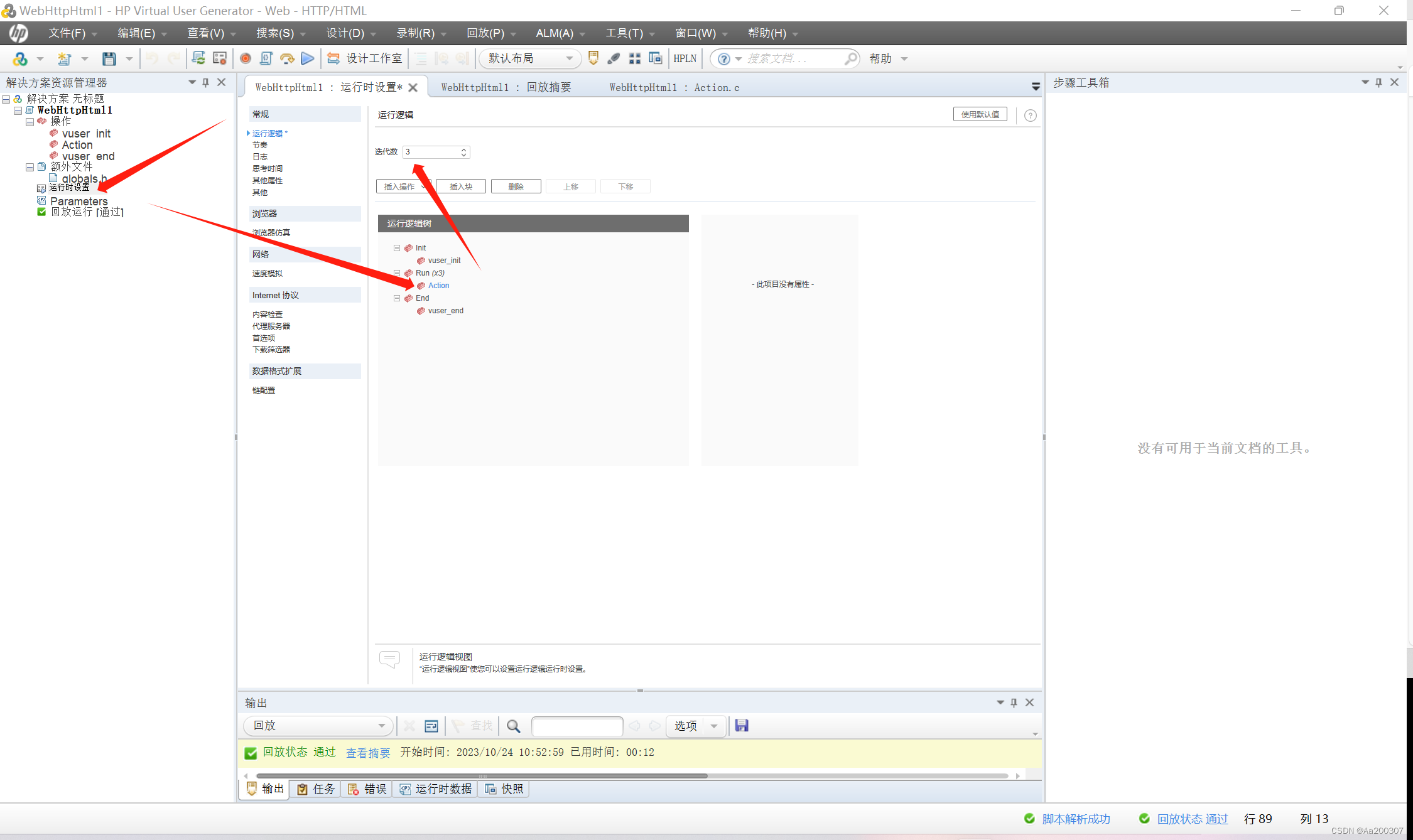Click the 使用默认值 button
The height and width of the screenshot is (840, 1413).
pyautogui.click(x=980, y=114)
